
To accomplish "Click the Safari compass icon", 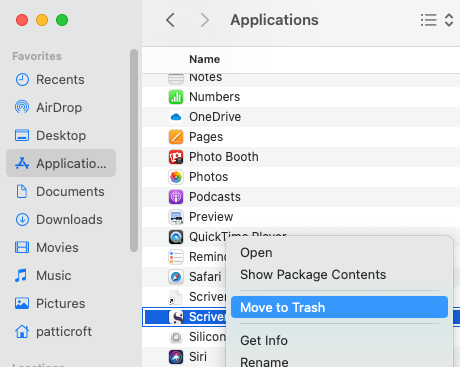I will pyautogui.click(x=176, y=277).
